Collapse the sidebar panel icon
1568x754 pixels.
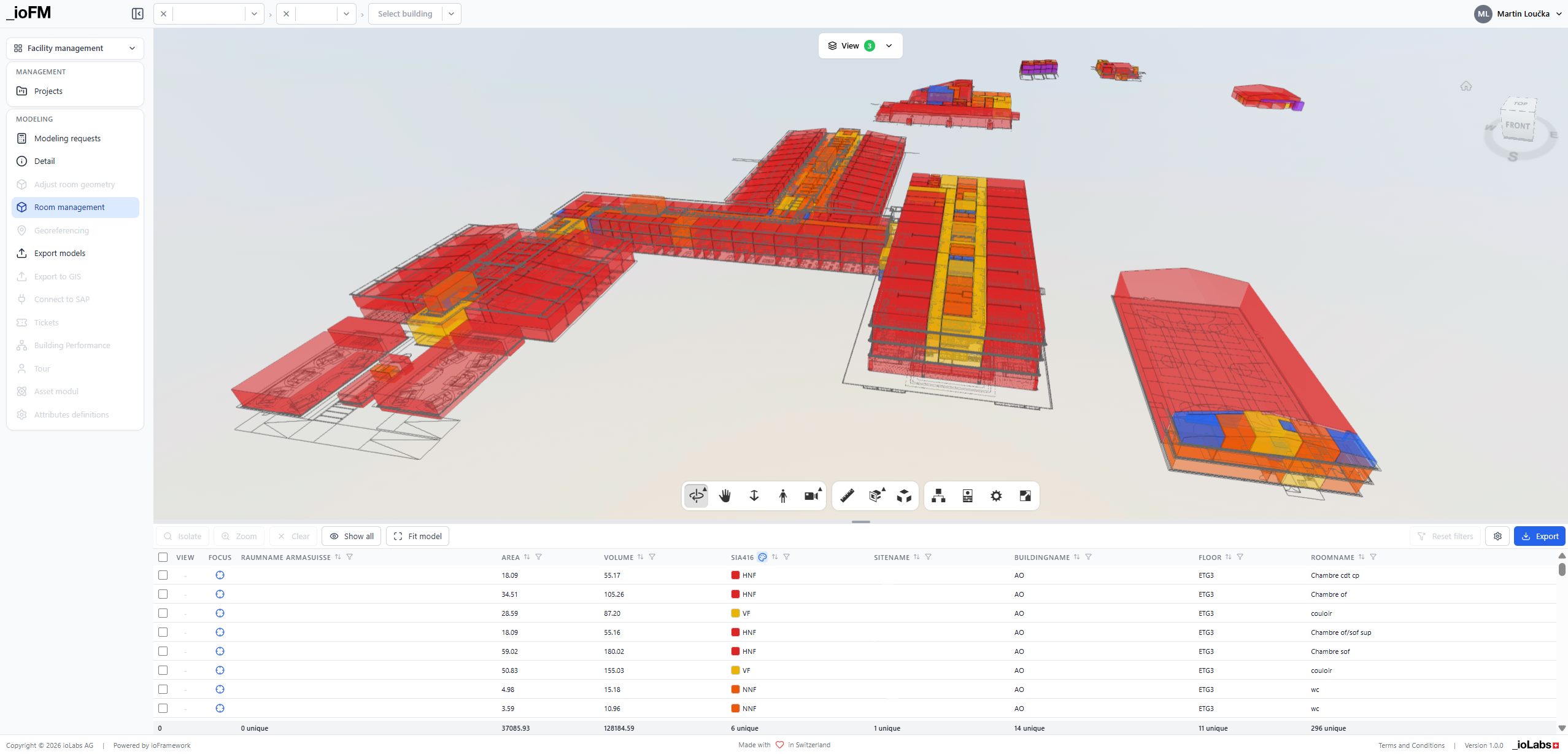pos(137,14)
